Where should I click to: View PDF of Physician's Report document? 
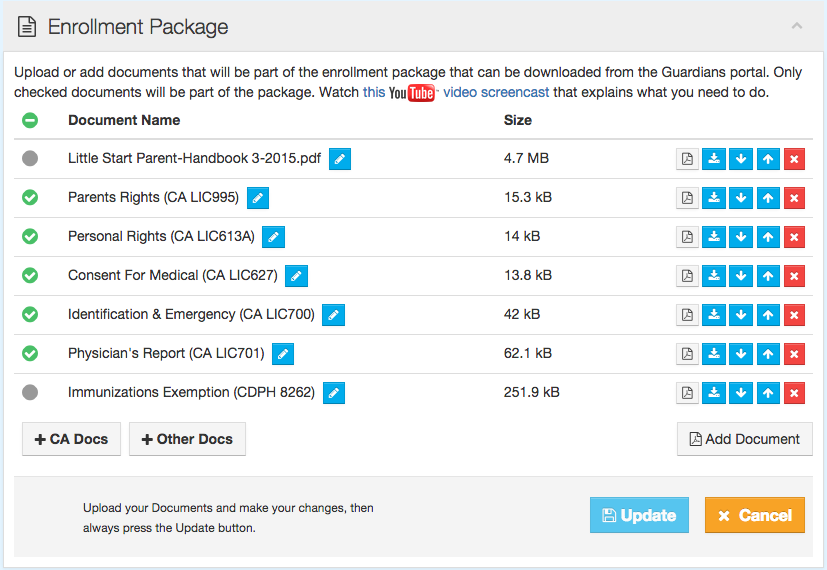click(x=687, y=354)
